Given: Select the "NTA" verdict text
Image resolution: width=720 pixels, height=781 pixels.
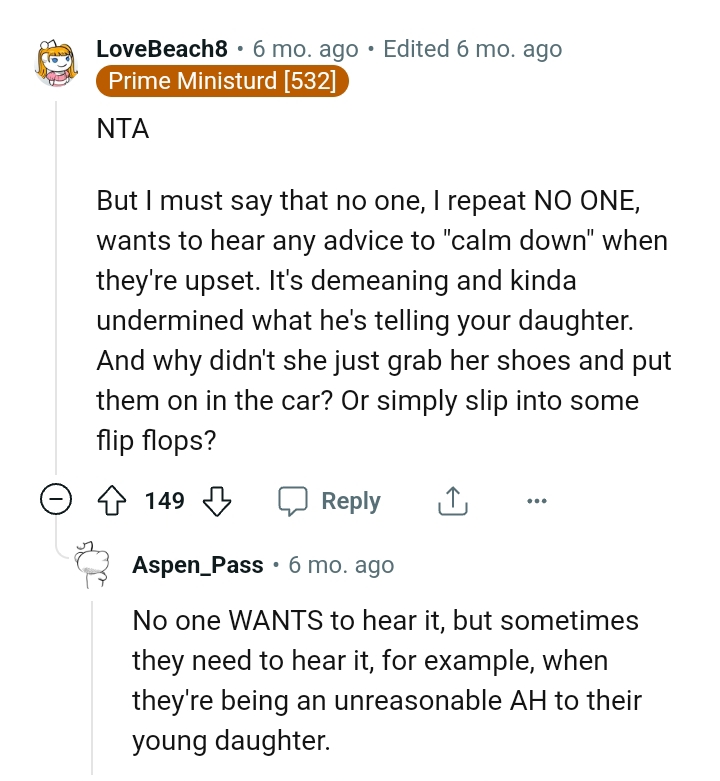Looking at the screenshot, I should (123, 129).
